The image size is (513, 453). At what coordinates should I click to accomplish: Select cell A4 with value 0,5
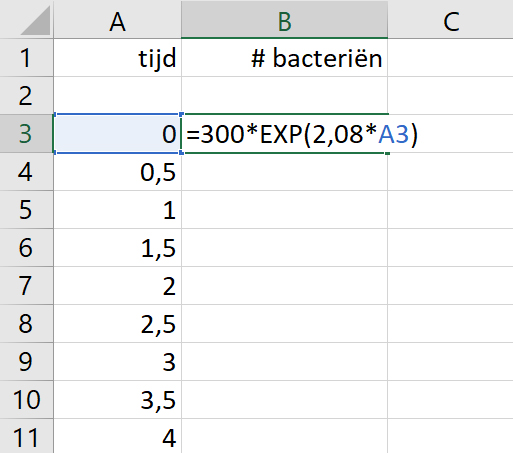(x=117, y=172)
